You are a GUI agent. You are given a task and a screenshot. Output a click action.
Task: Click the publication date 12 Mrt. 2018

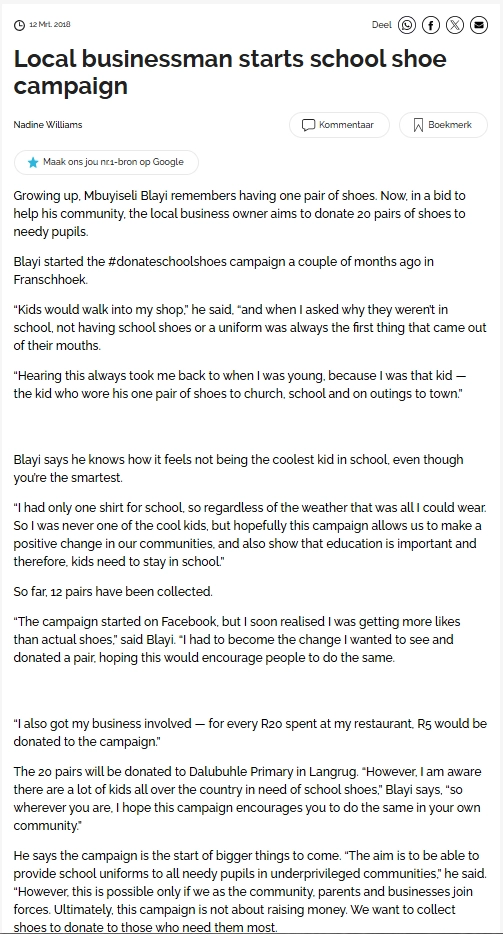coord(49,24)
